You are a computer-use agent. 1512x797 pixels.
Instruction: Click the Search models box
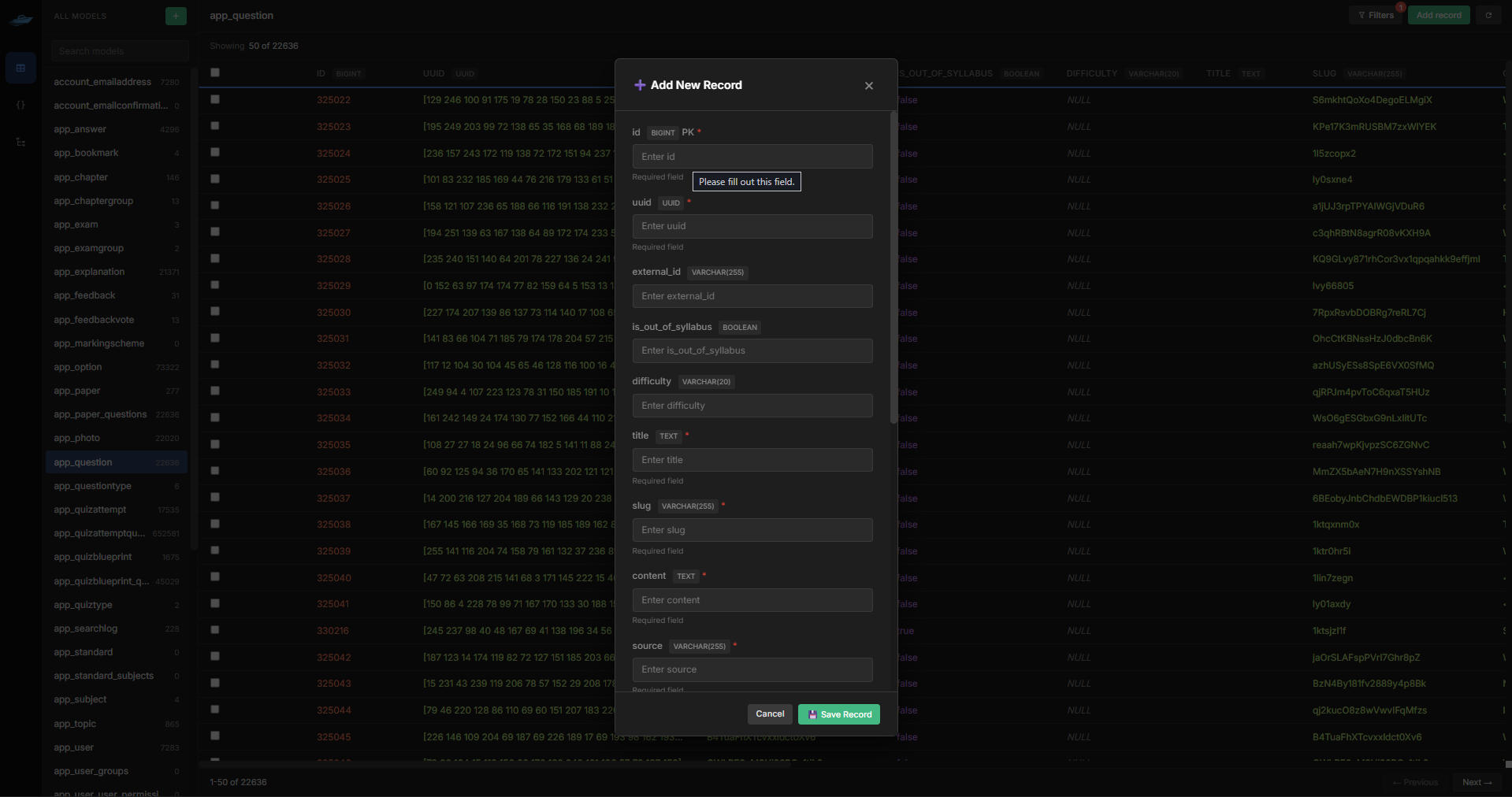pyautogui.click(x=120, y=51)
